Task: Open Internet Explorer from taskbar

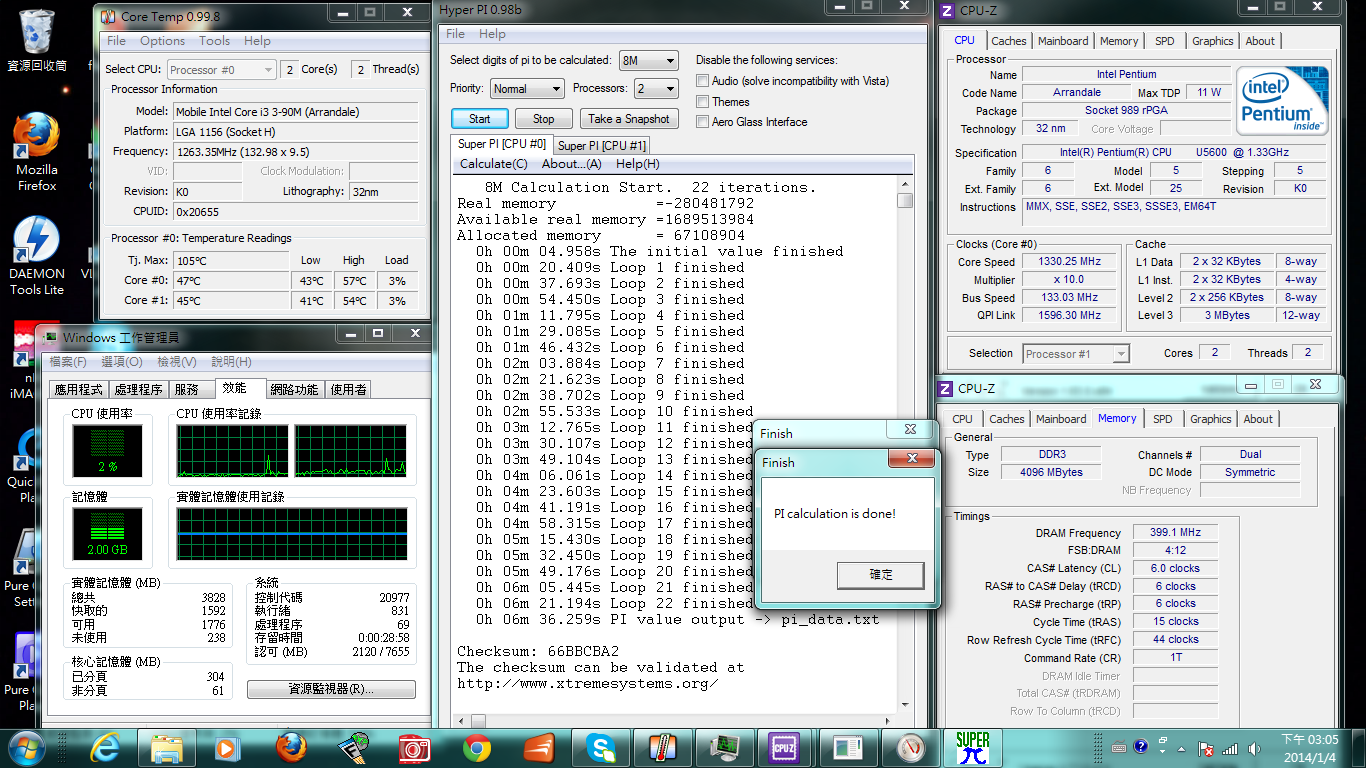Action: (105, 747)
